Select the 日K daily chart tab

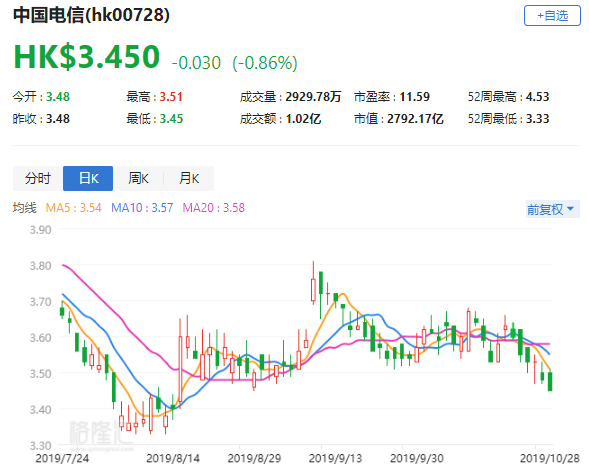88,178
